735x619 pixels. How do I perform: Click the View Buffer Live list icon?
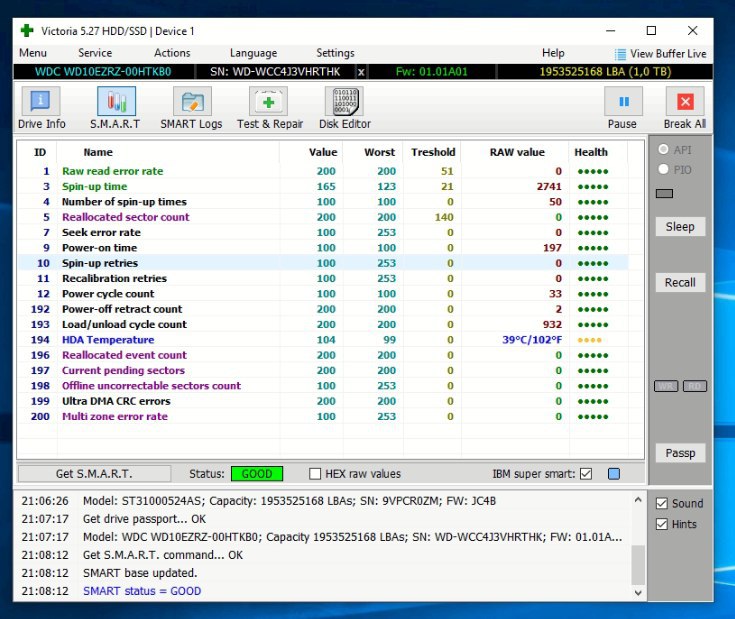[620, 54]
